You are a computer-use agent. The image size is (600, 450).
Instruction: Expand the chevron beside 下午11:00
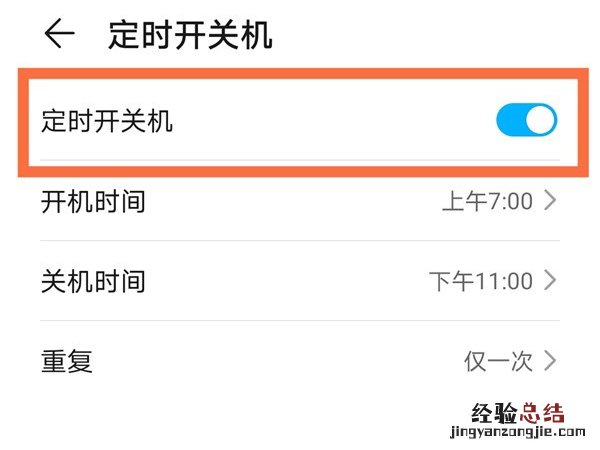click(x=550, y=281)
